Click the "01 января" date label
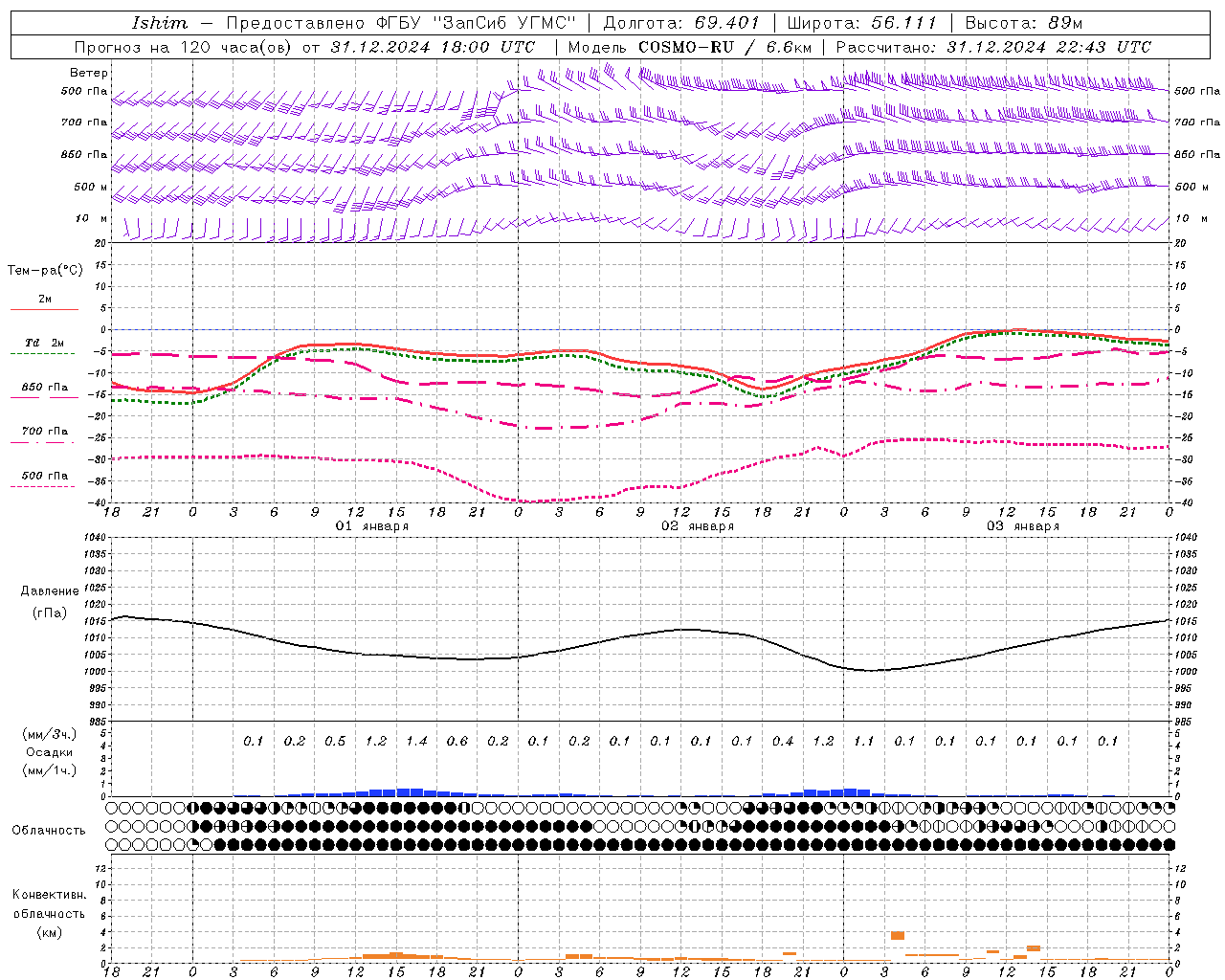 pyautogui.click(x=372, y=526)
